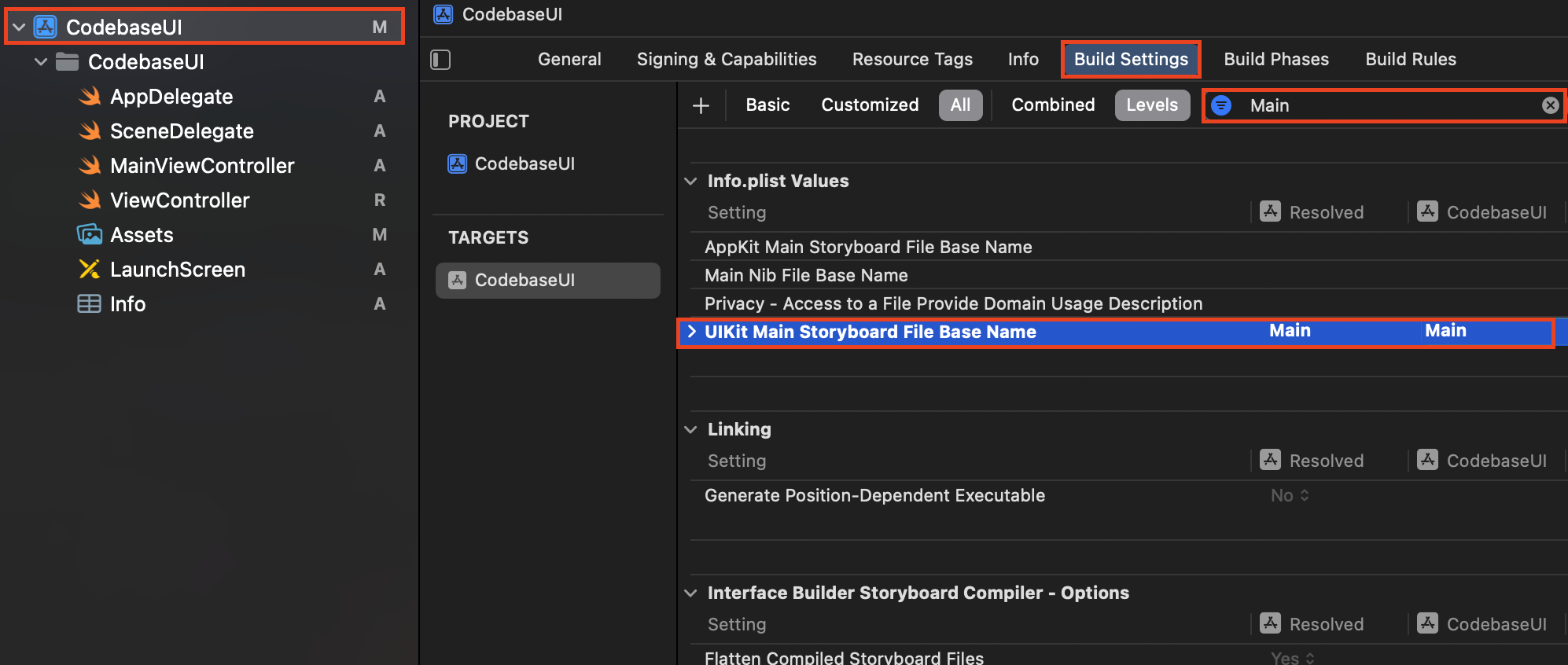Click CodebaseUI column icon in Info.plist Values
The image size is (1568, 665).
[1427, 211]
